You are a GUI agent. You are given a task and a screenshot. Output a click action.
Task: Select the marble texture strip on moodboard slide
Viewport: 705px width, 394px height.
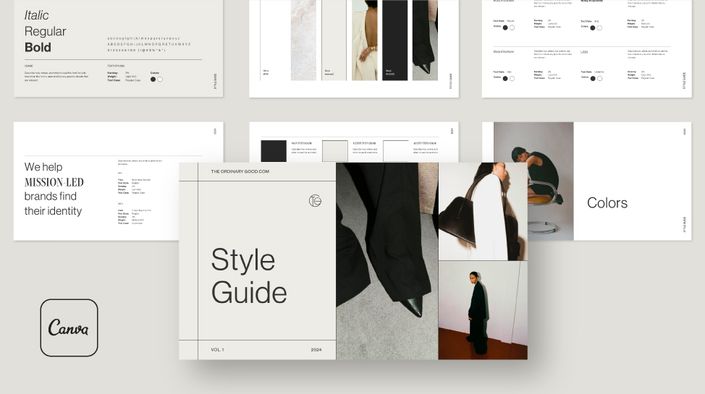303,40
